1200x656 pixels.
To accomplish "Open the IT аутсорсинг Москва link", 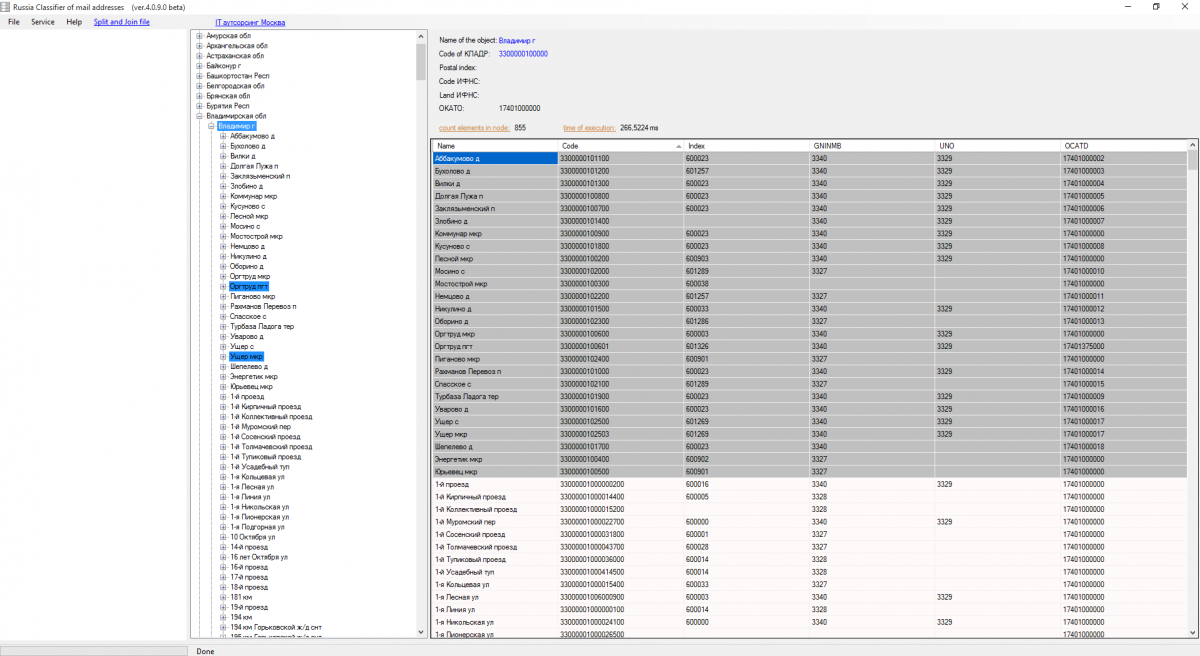I will click(x=249, y=21).
